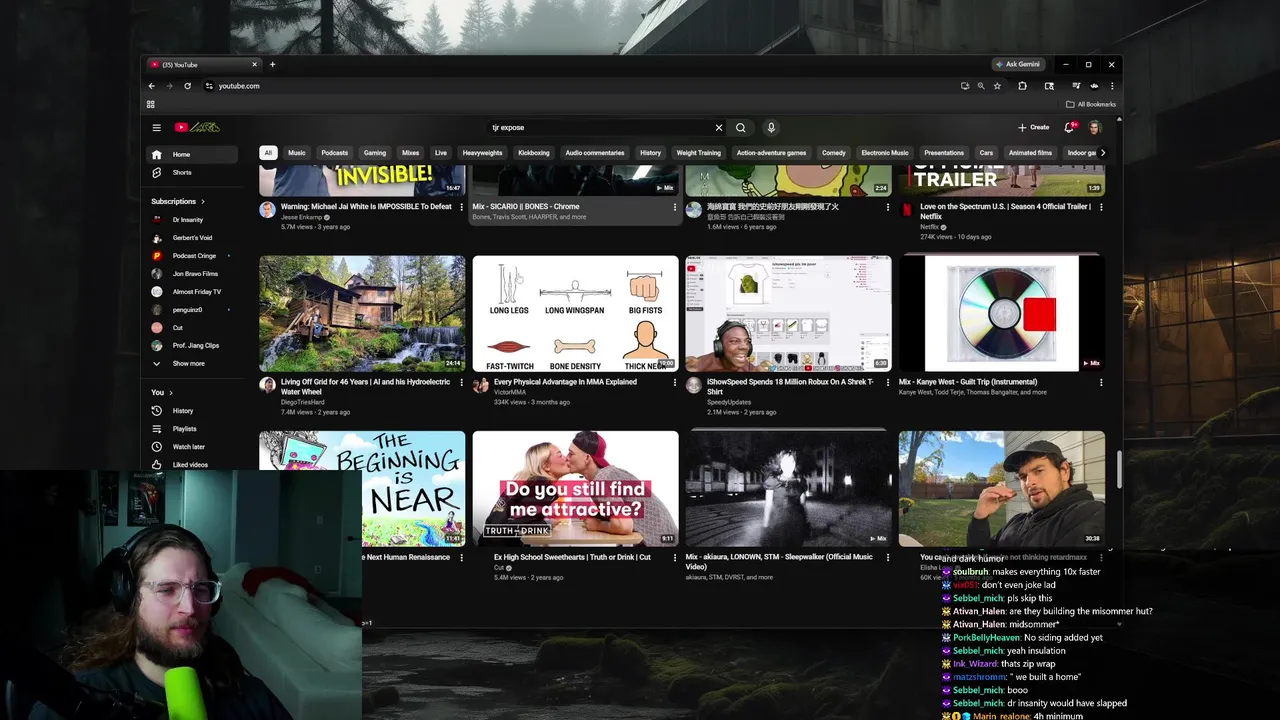Click the YouTube logo
Screen dimensions: 1280x720
[x=197, y=127]
